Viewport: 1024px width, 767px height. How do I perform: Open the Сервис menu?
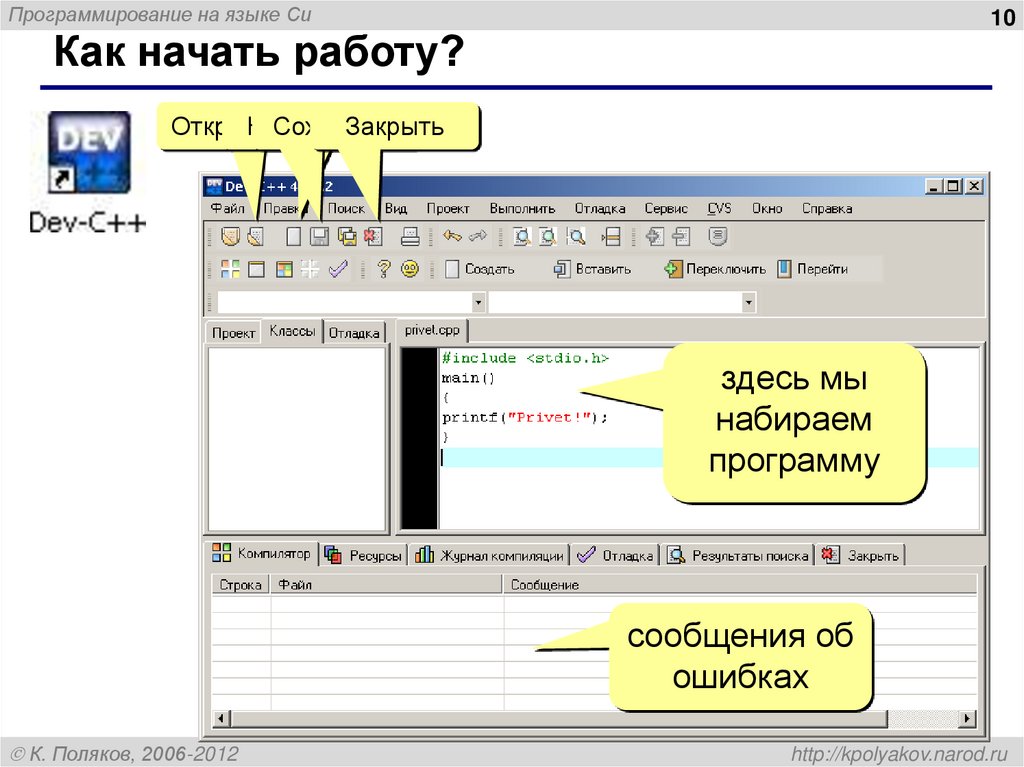(666, 208)
